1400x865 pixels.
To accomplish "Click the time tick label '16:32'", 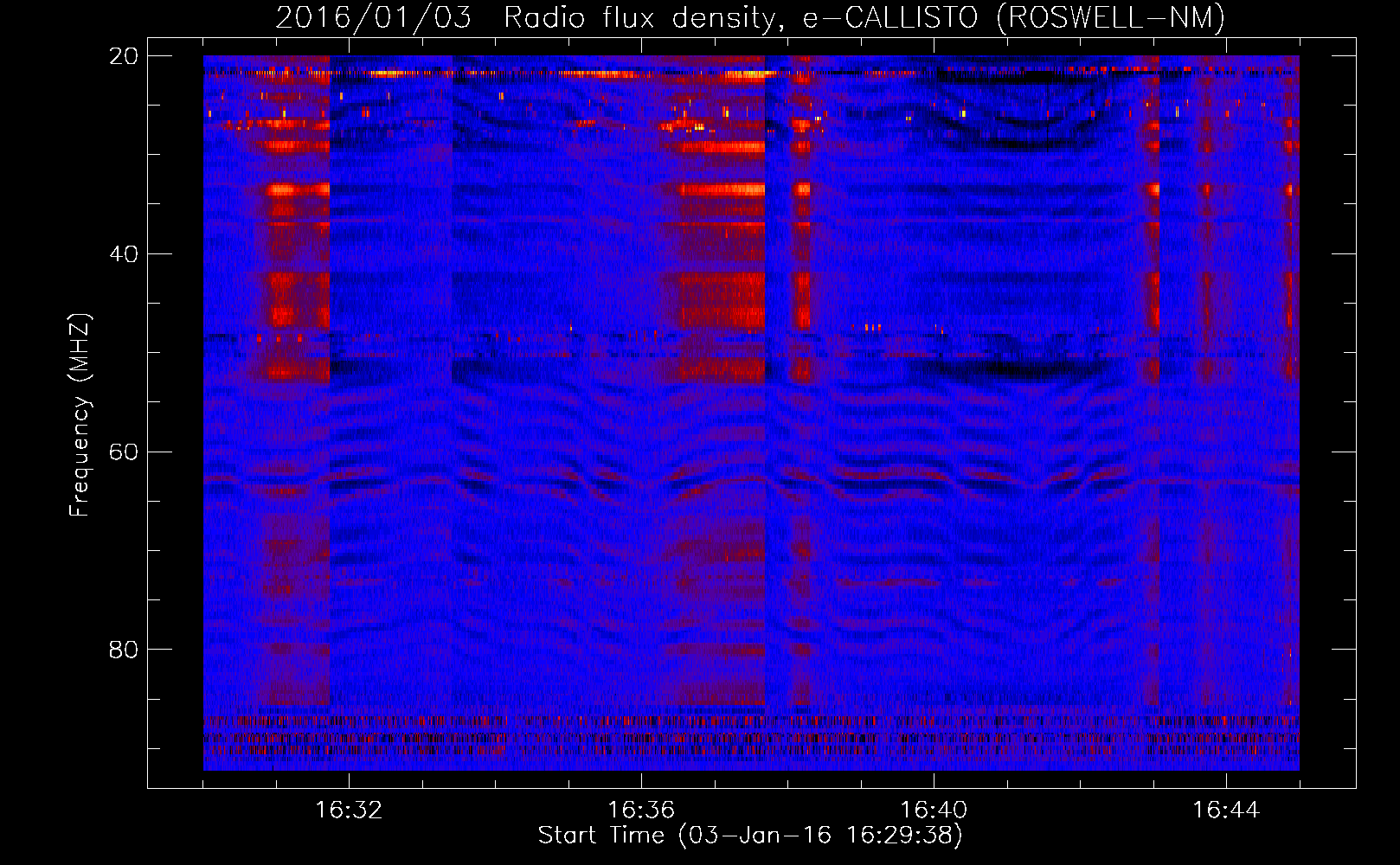I will pyautogui.click(x=349, y=811).
